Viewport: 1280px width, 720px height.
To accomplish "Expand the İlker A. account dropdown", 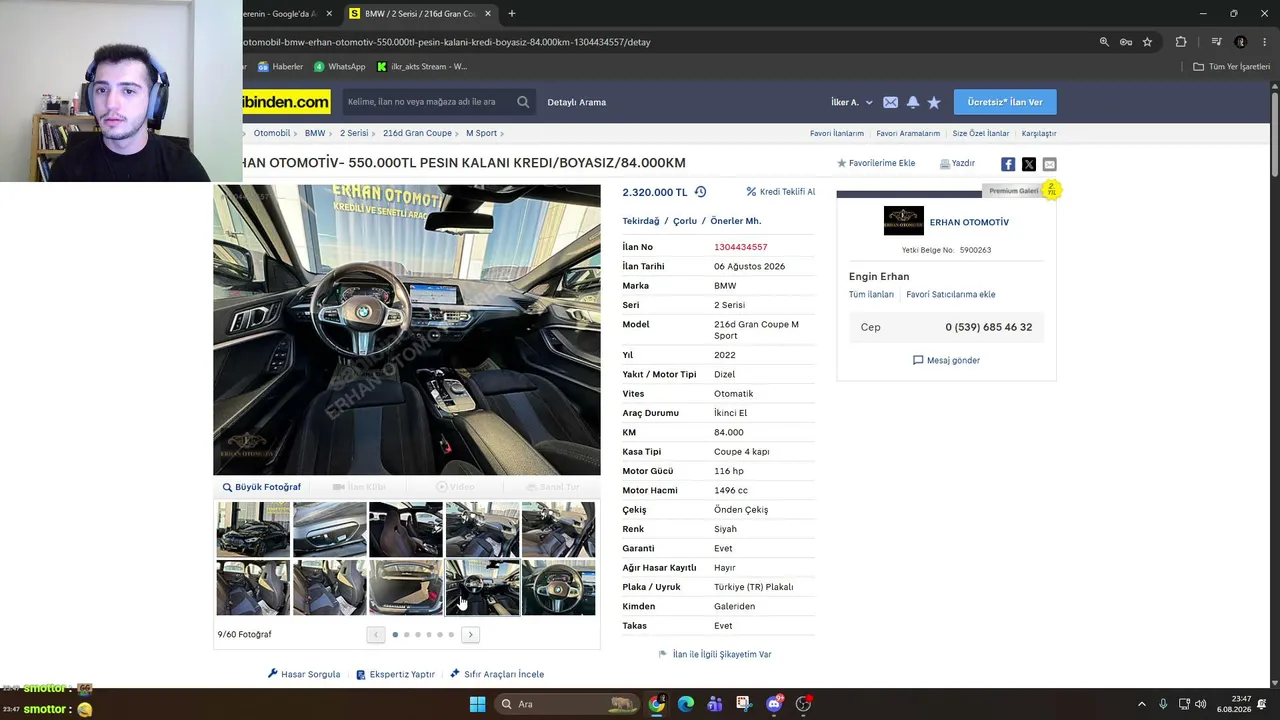I will (x=852, y=102).
